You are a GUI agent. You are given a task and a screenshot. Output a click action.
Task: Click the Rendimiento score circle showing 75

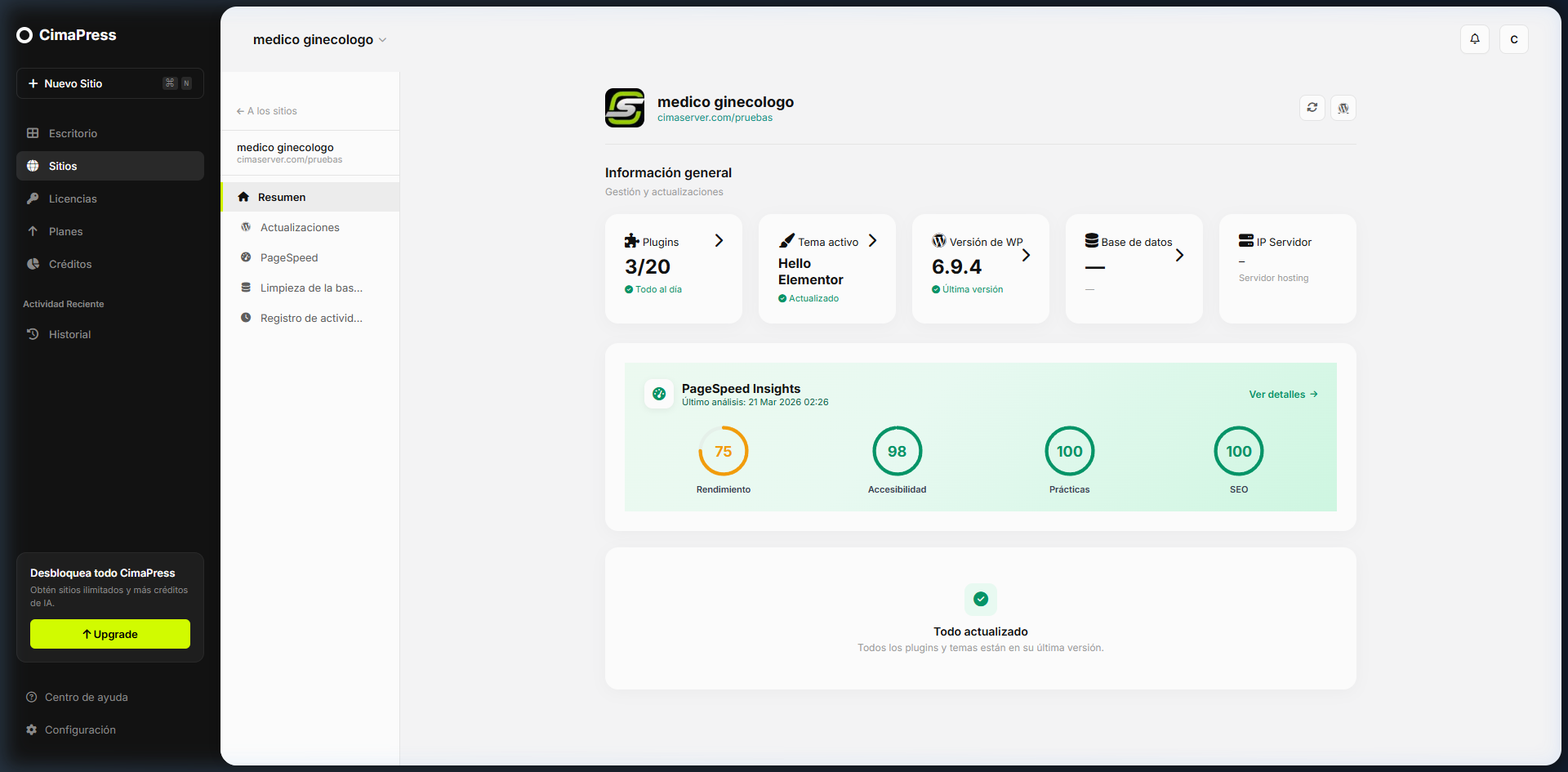tap(723, 451)
